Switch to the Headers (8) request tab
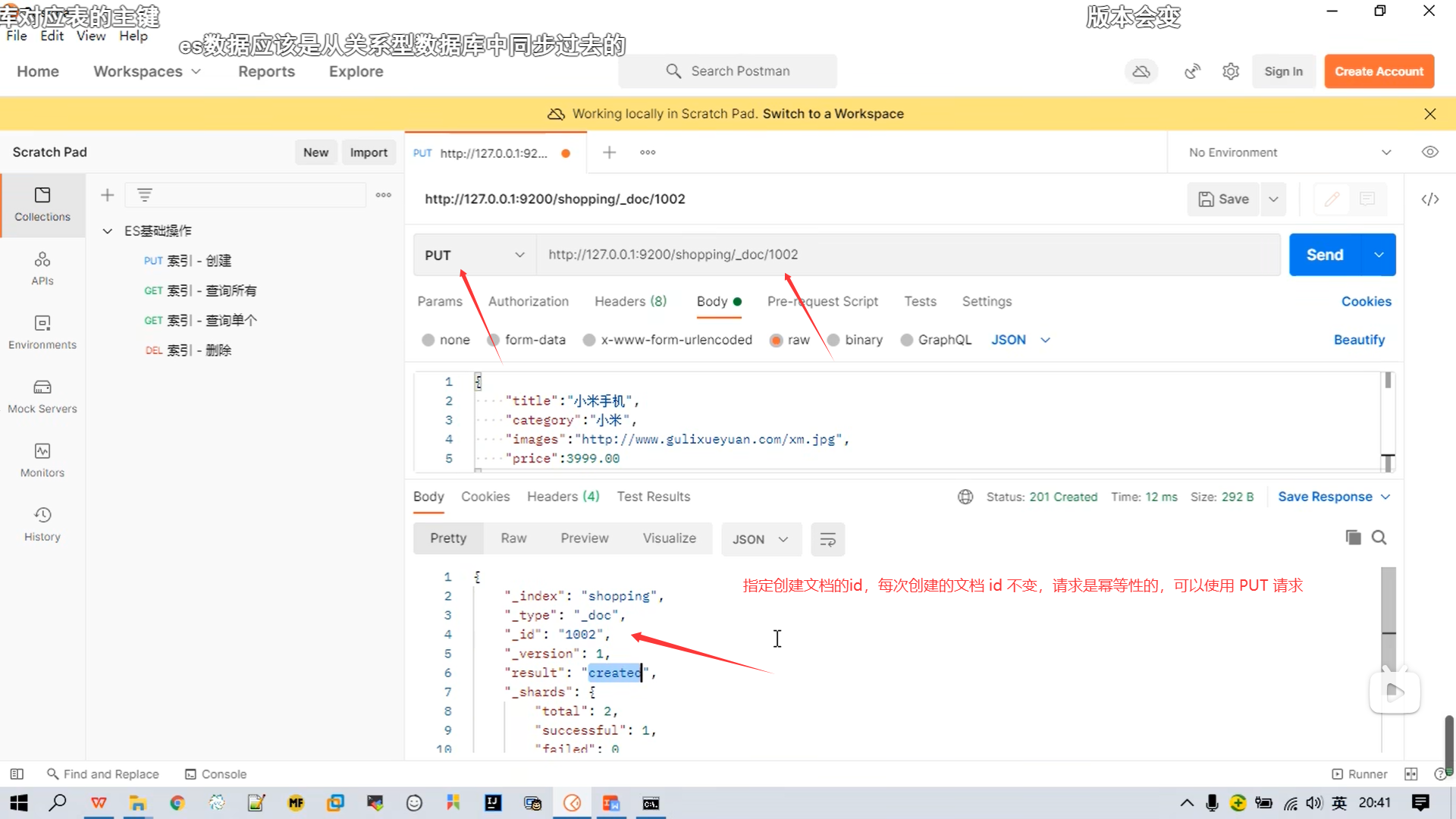The width and height of the screenshot is (1456, 819). (x=630, y=301)
